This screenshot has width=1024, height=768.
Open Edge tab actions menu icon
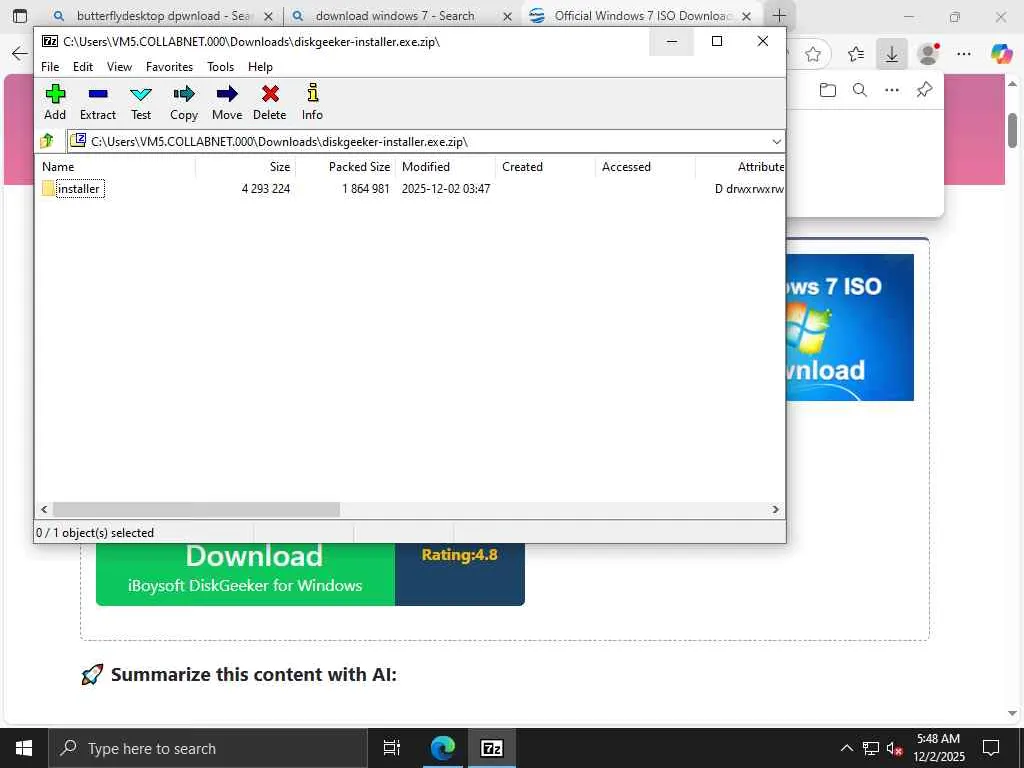[x=20, y=16]
